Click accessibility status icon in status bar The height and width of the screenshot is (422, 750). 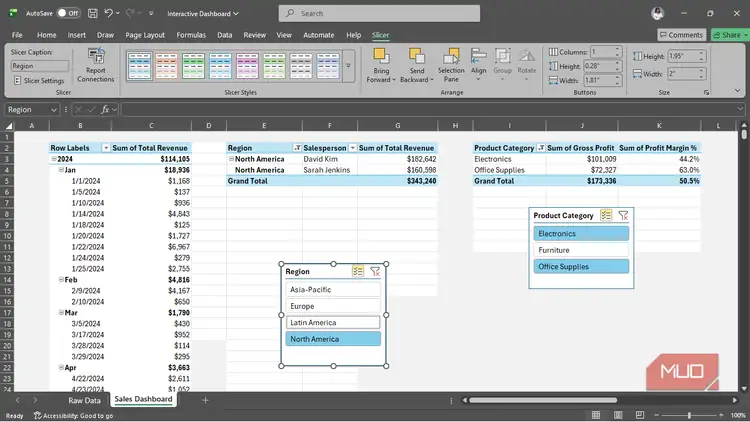click(38, 415)
